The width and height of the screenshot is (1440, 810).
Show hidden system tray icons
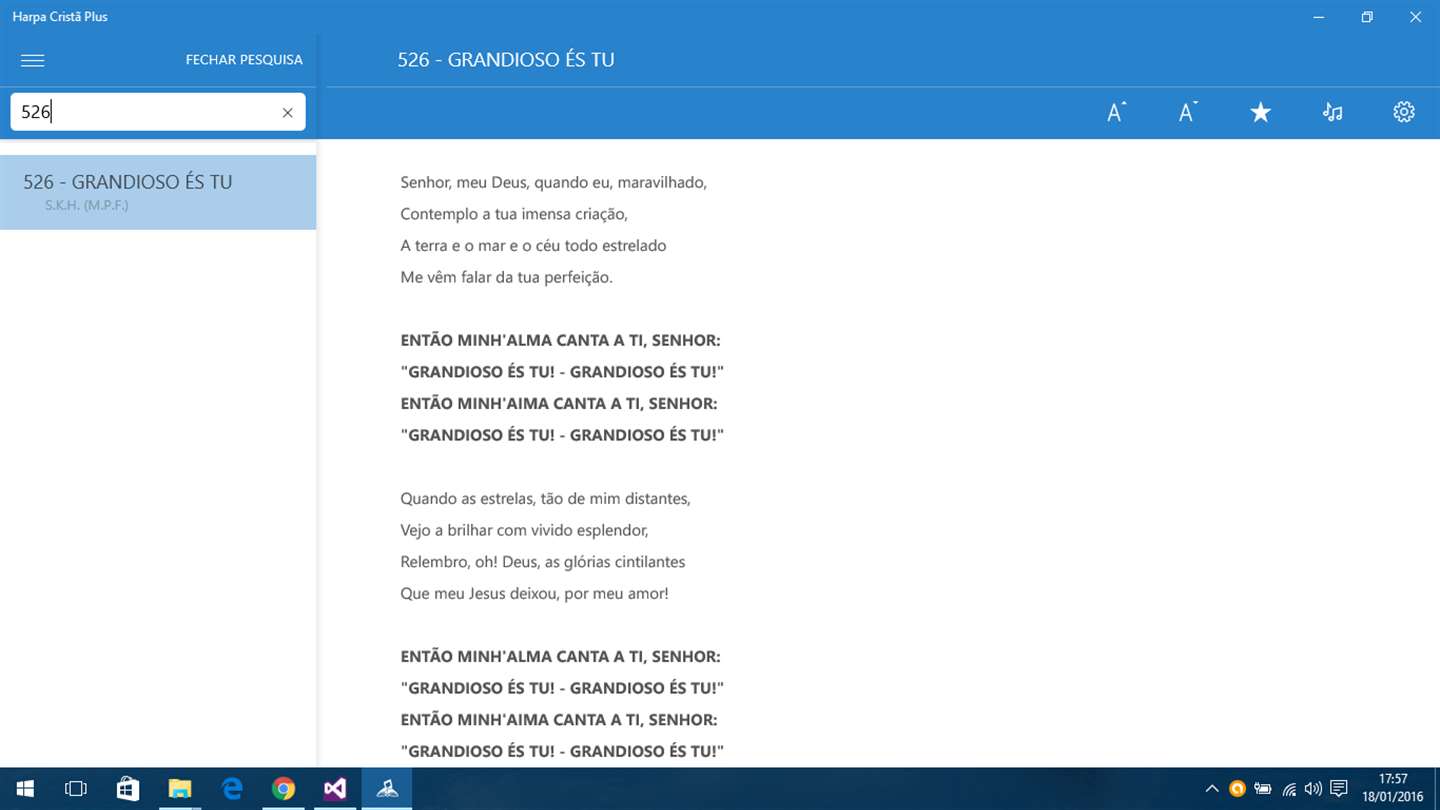(x=1212, y=789)
